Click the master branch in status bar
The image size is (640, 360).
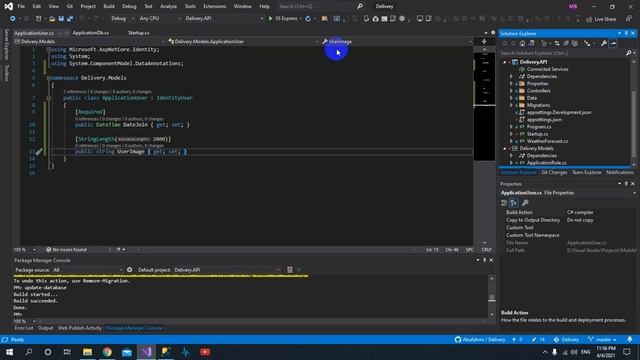click(602, 340)
